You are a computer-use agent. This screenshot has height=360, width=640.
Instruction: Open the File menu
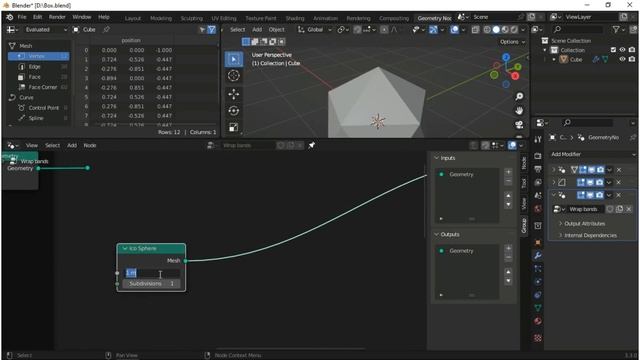[22, 17]
